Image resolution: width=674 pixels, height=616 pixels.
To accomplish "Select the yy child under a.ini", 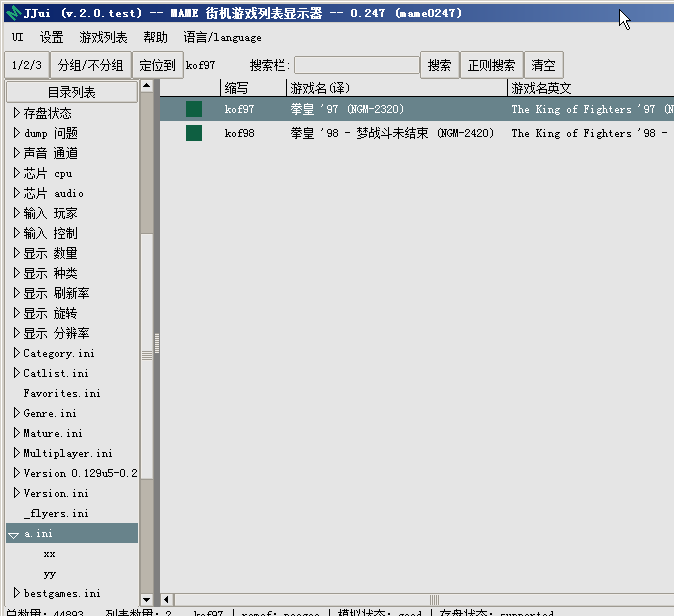I will pyautogui.click(x=49, y=574).
